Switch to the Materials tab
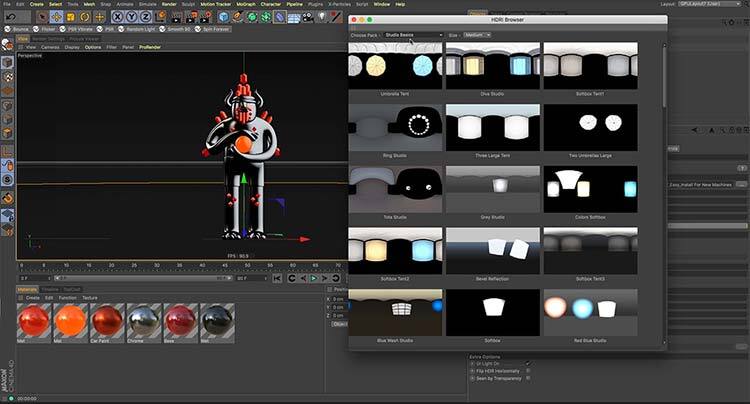Image resolution: width=750 pixels, height=404 pixels. [x=27, y=289]
